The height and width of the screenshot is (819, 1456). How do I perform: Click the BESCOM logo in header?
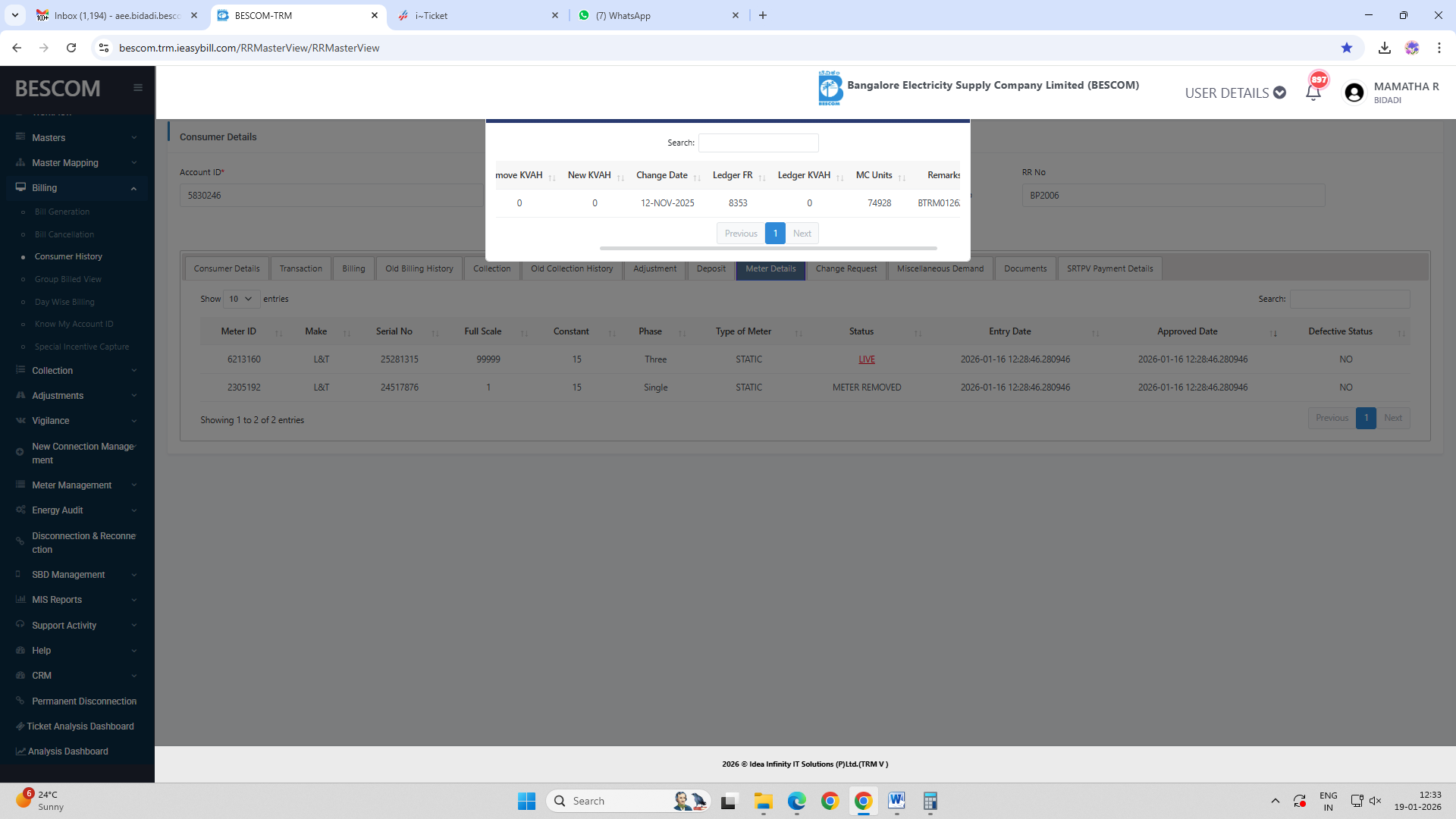click(x=830, y=88)
